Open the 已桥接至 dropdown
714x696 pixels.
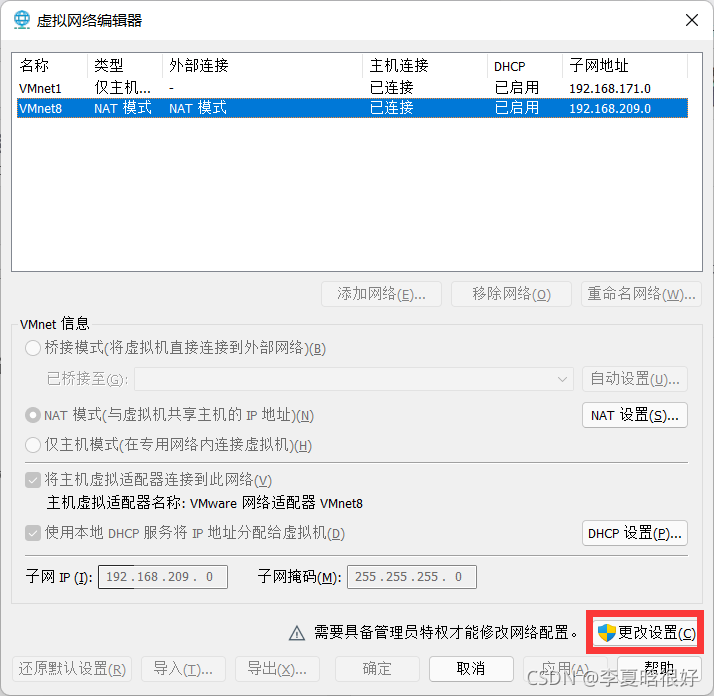354,379
